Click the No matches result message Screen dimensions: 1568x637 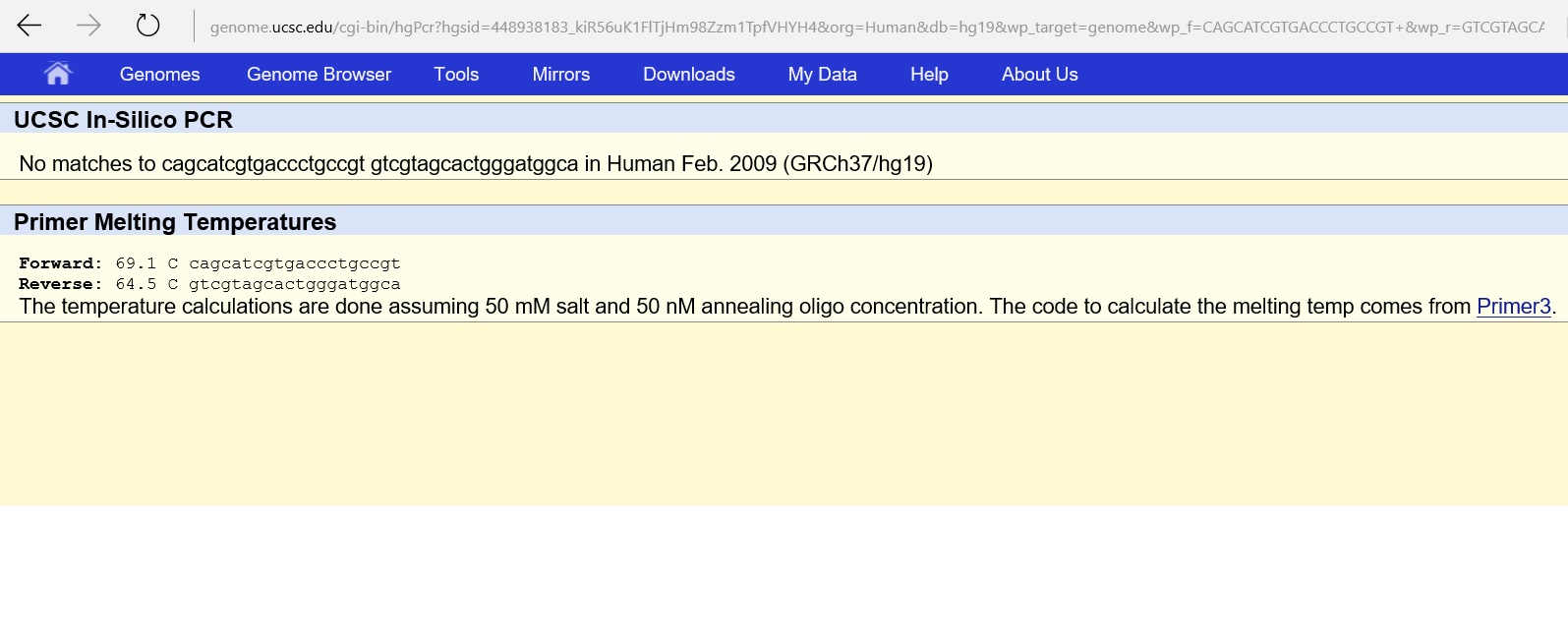click(475, 164)
